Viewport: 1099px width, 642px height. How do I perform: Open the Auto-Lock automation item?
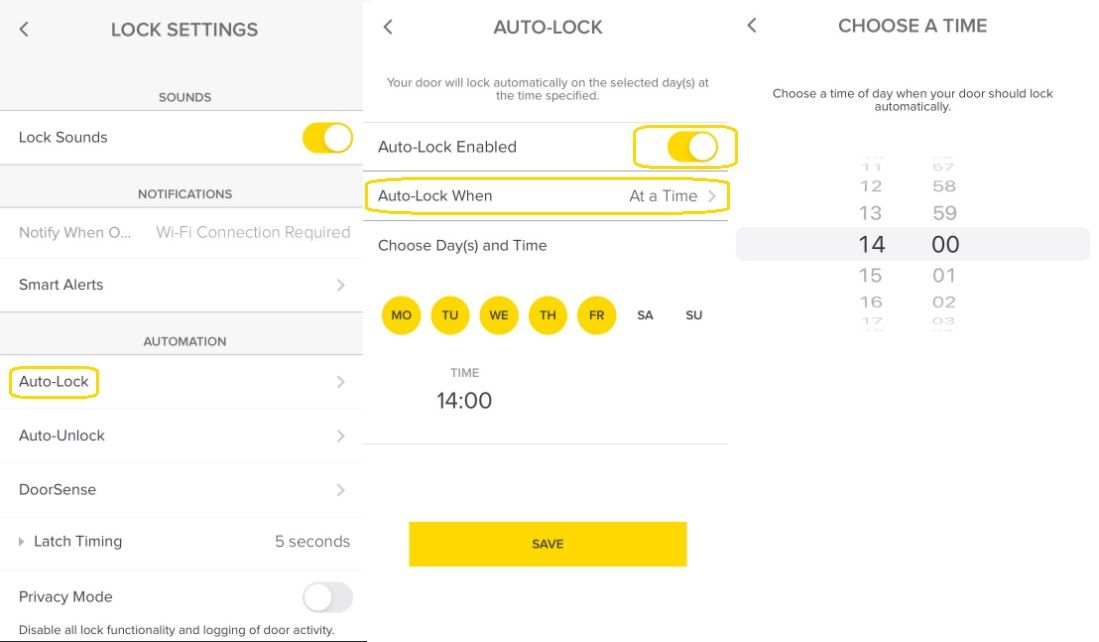[x=55, y=382]
